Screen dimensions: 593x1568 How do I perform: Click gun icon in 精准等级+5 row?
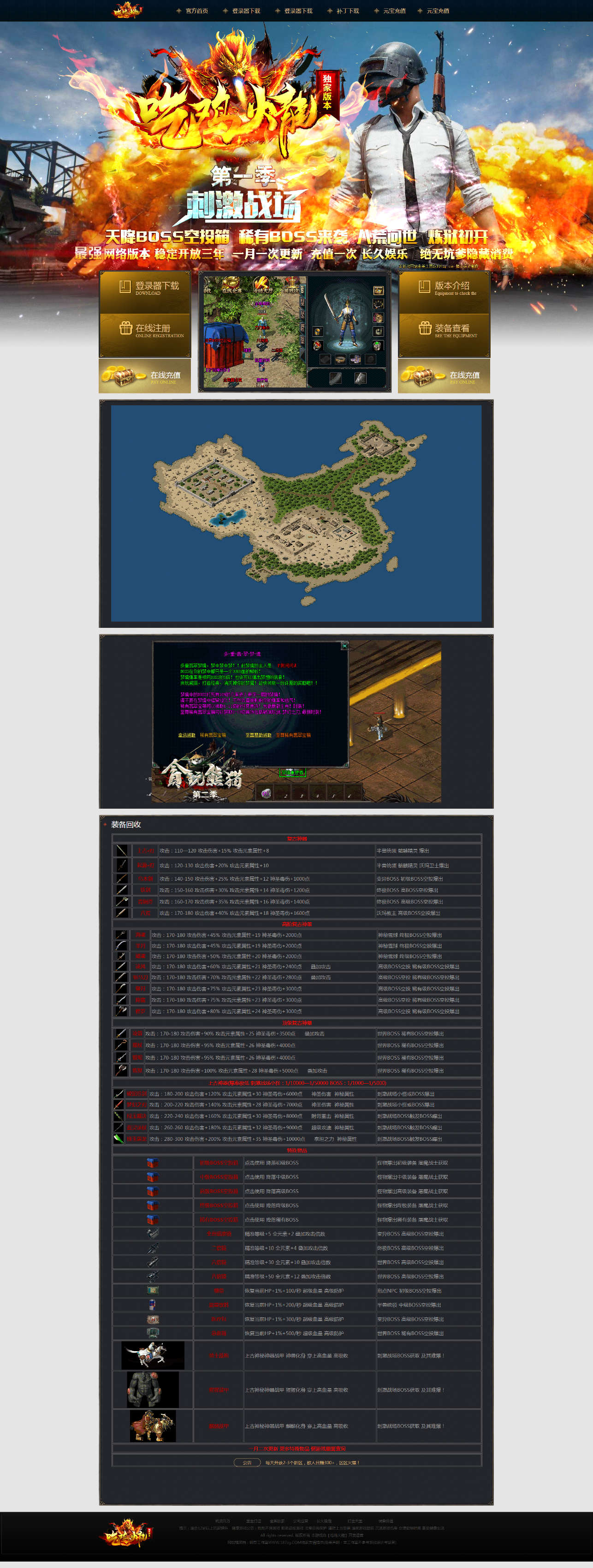(153, 1234)
